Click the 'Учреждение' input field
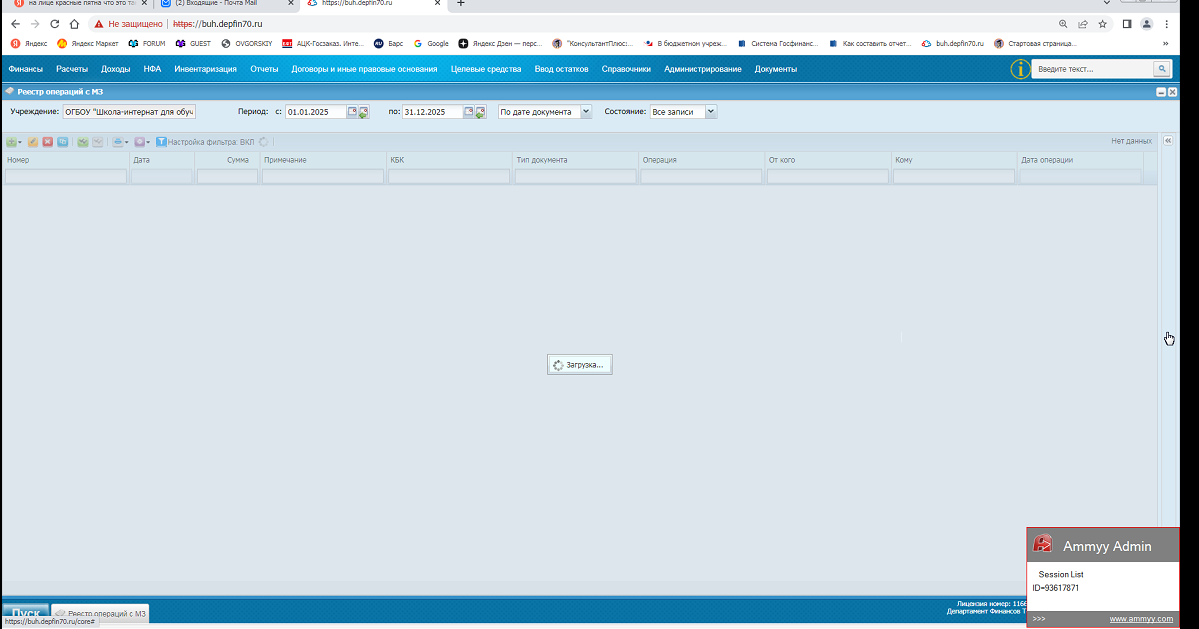Screen dimensions: 1199x629 tap(129, 112)
